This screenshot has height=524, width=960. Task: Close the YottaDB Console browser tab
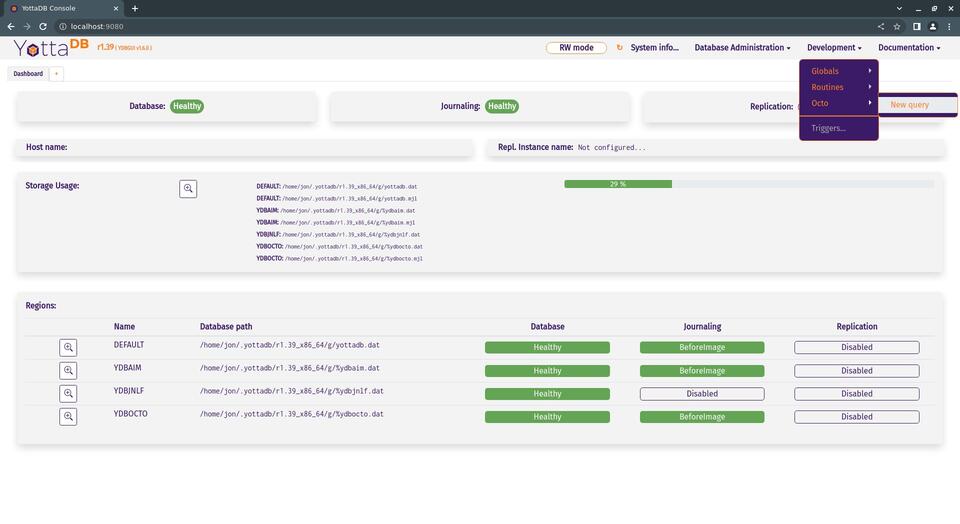pos(116,9)
